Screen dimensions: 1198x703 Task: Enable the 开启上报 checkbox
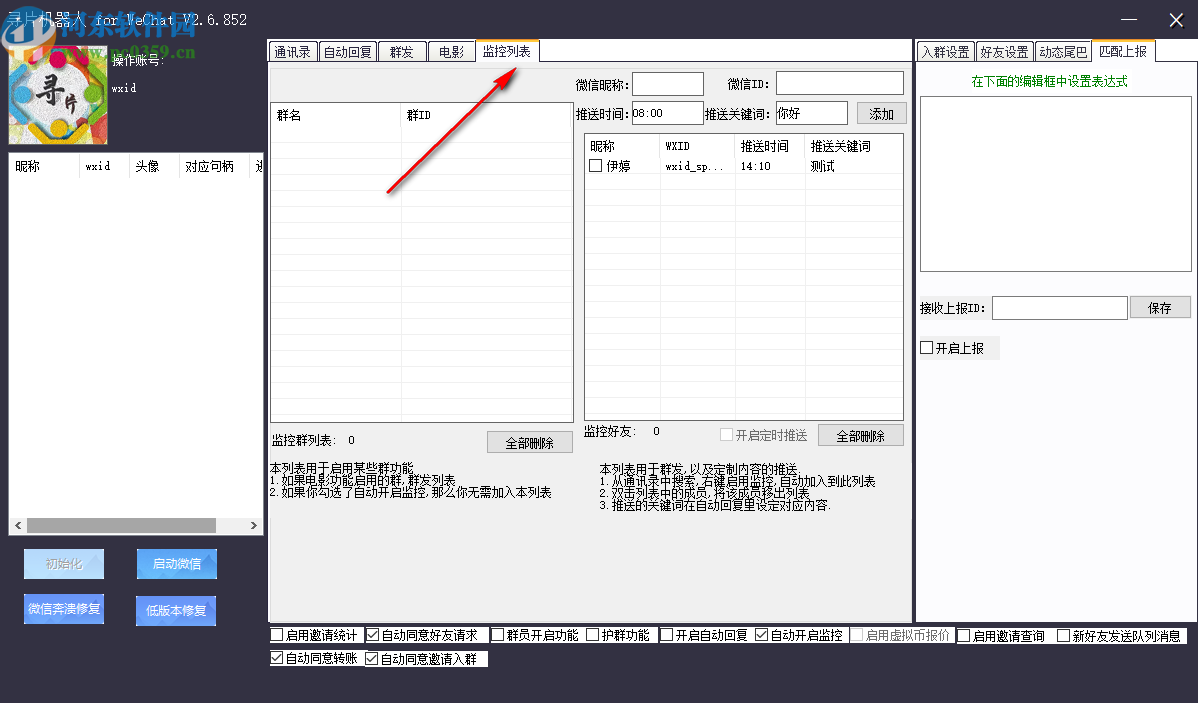[x=927, y=348]
